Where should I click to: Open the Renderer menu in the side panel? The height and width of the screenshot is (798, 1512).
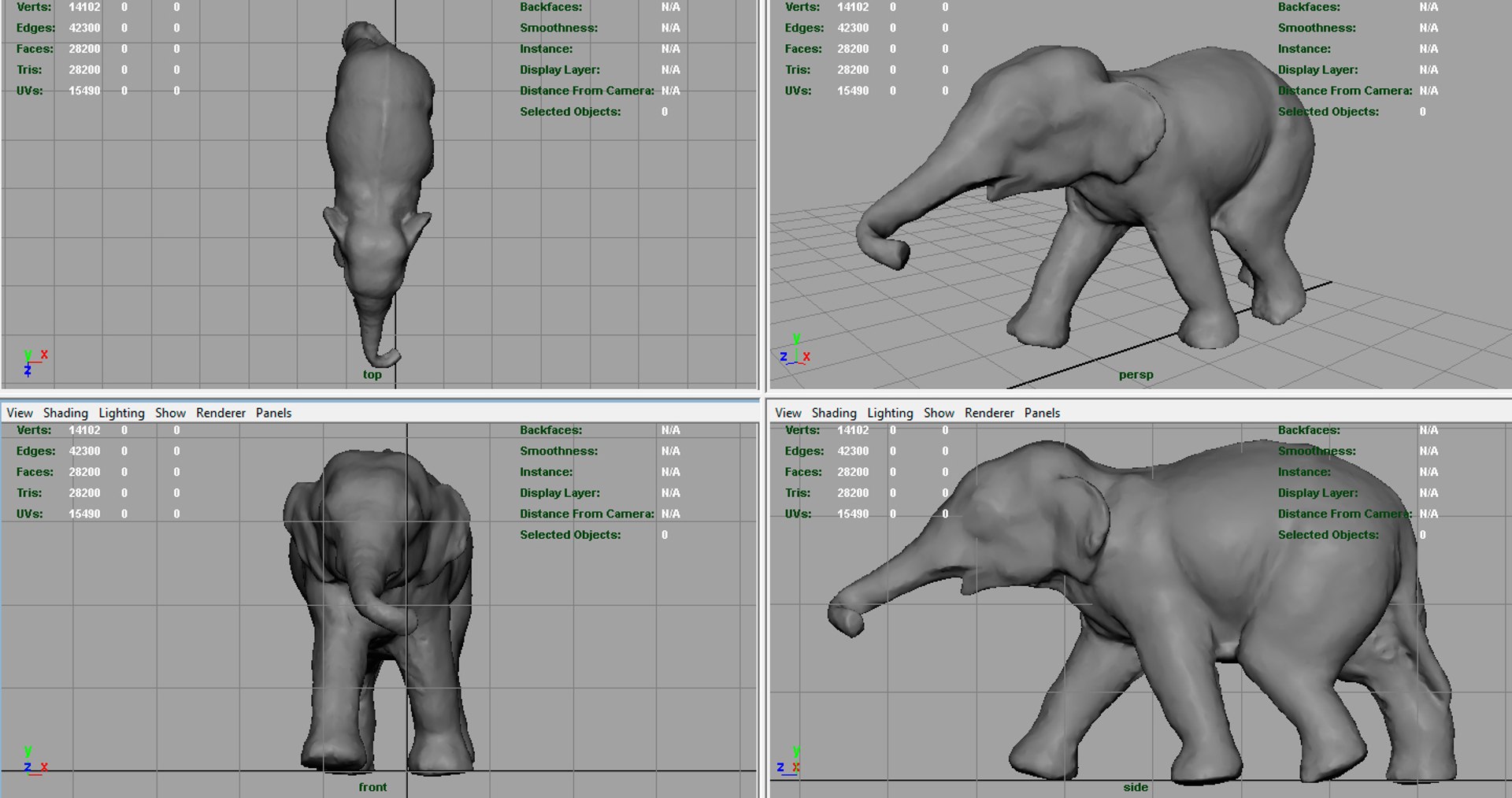tap(989, 413)
